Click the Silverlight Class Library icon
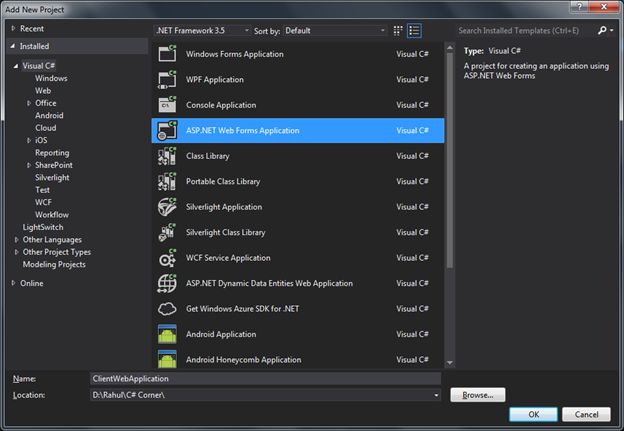Image resolution: width=624 pixels, height=431 pixels. pos(167,232)
